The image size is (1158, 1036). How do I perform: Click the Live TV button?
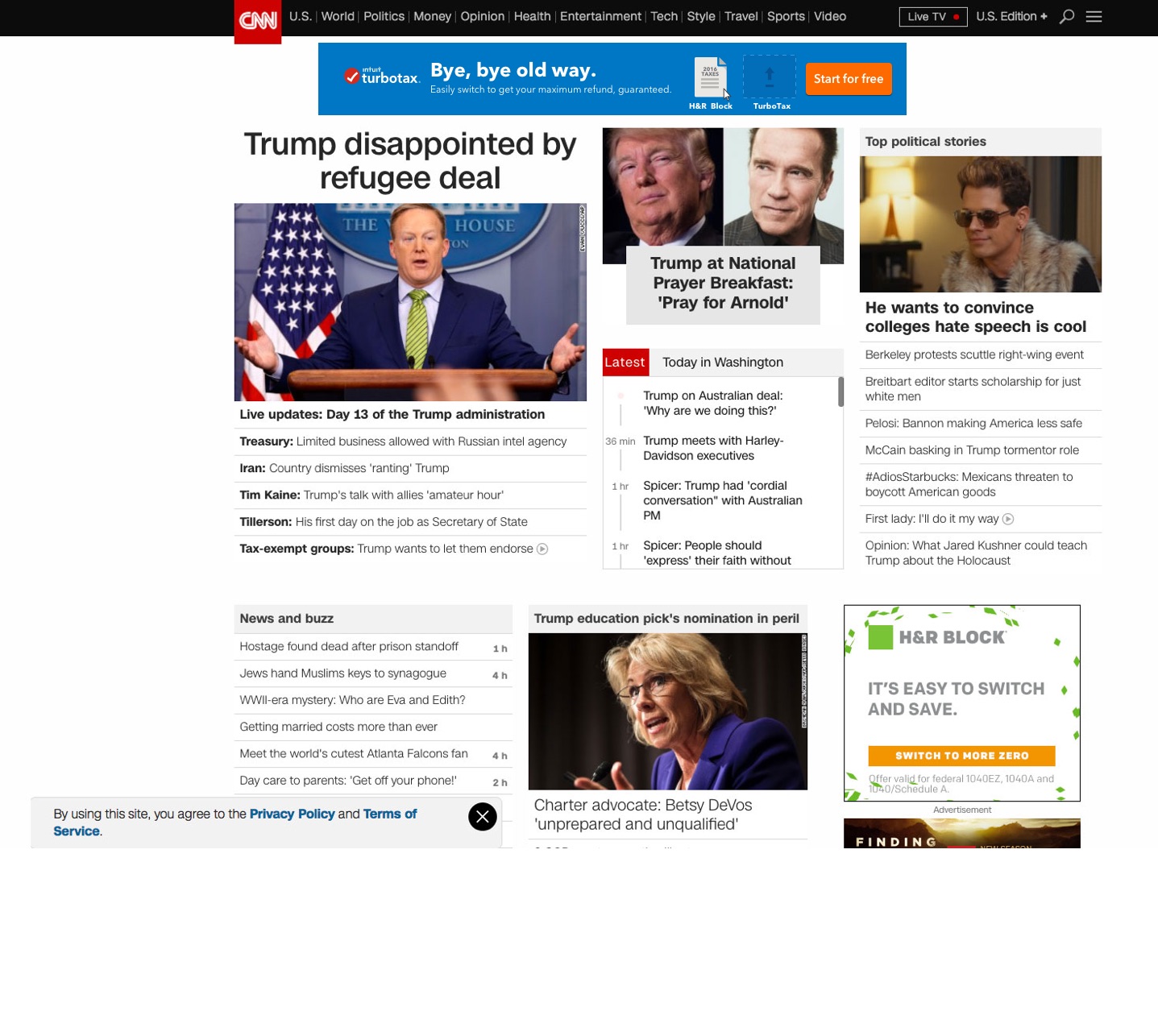point(933,17)
